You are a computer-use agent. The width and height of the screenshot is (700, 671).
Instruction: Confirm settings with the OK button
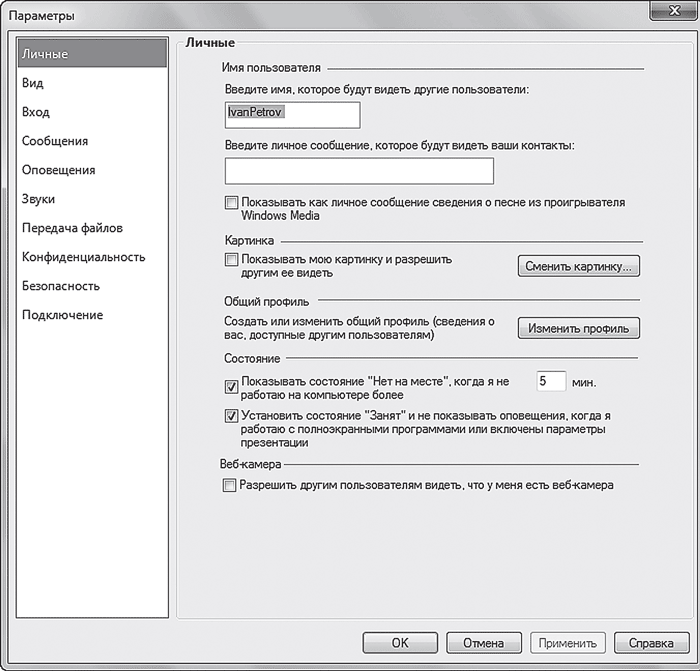pyautogui.click(x=399, y=643)
